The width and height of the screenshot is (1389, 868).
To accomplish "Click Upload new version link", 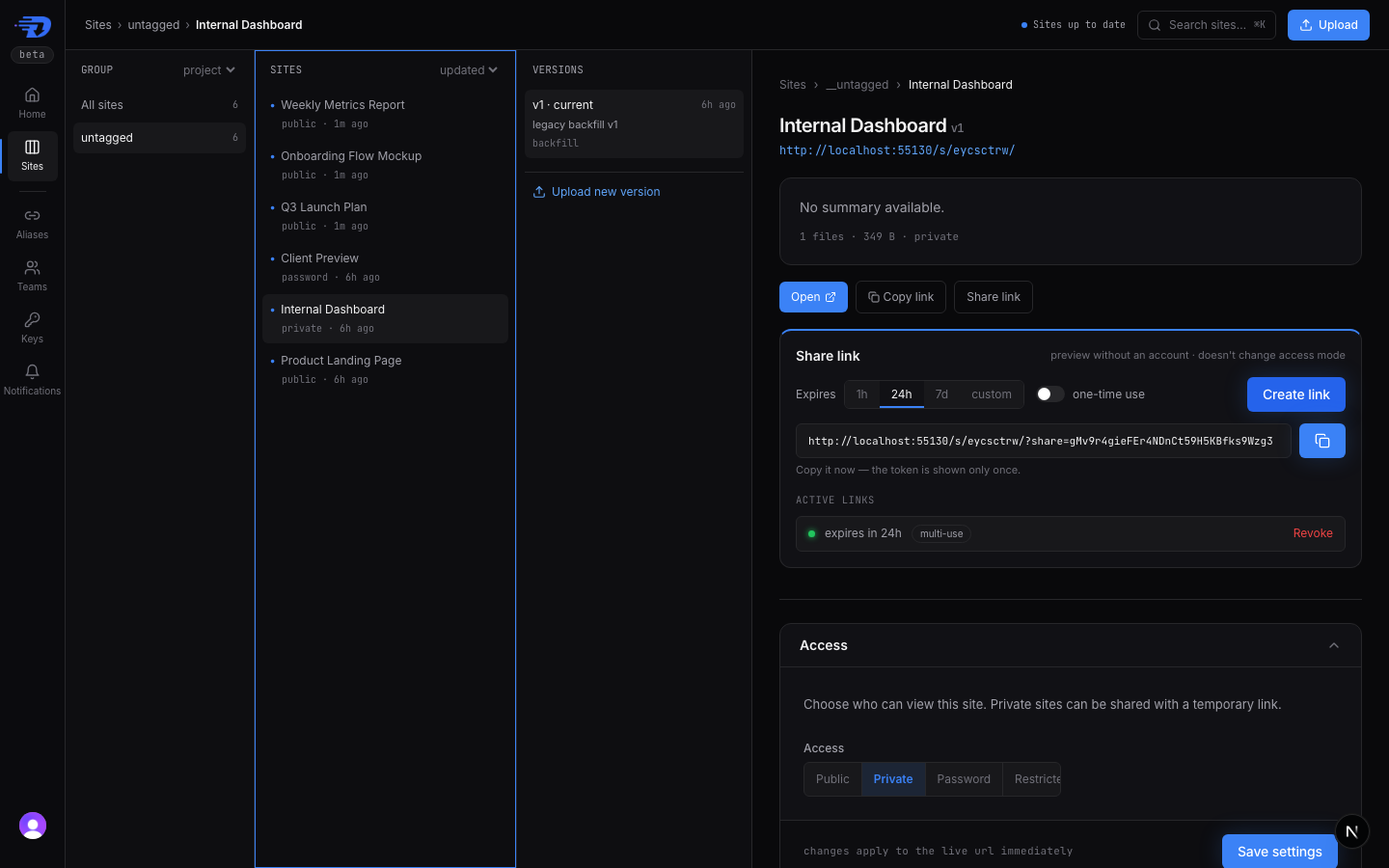I will [596, 192].
